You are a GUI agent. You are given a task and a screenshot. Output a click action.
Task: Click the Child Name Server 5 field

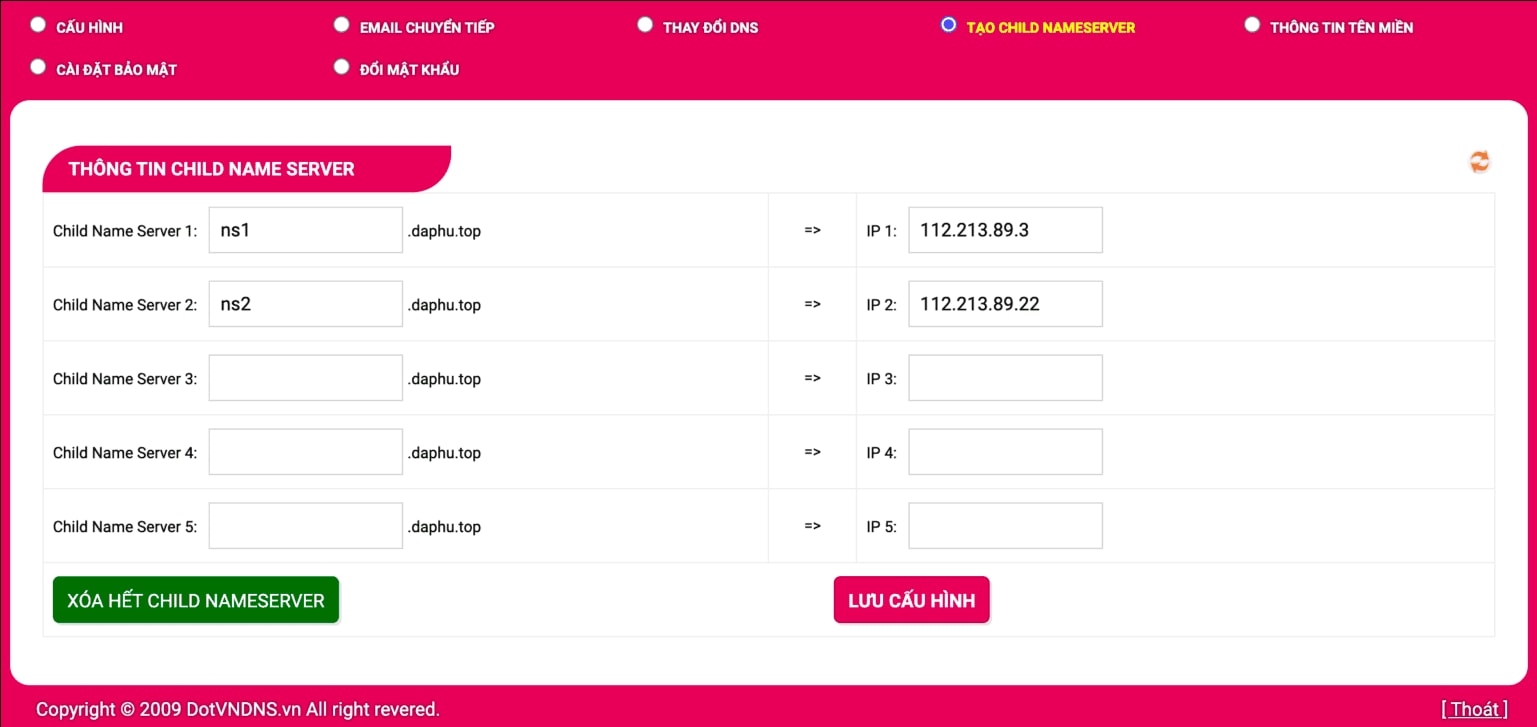pyautogui.click(x=305, y=526)
